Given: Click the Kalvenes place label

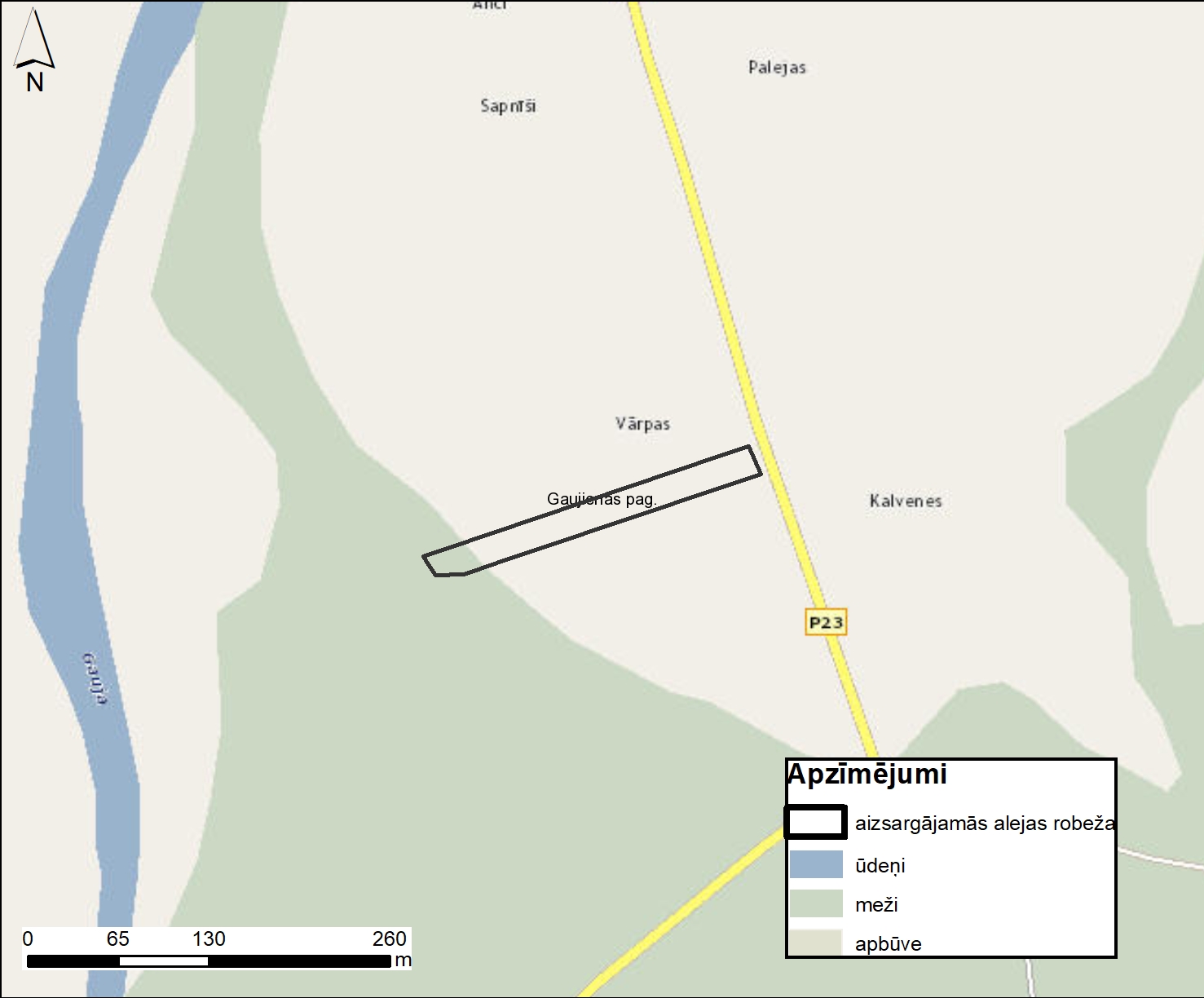Looking at the screenshot, I should click(x=905, y=501).
